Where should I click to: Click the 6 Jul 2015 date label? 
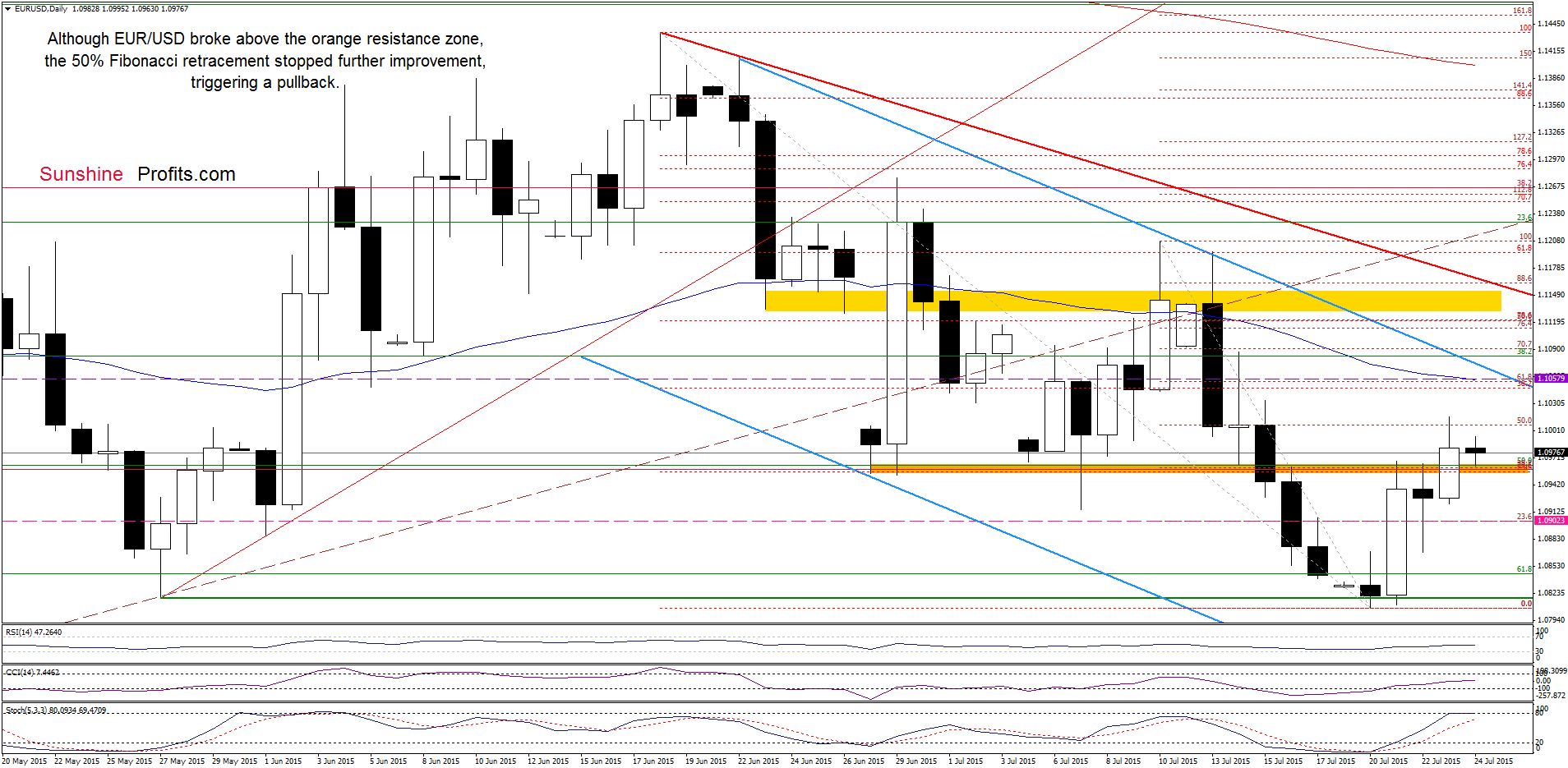[x=1071, y=761]
